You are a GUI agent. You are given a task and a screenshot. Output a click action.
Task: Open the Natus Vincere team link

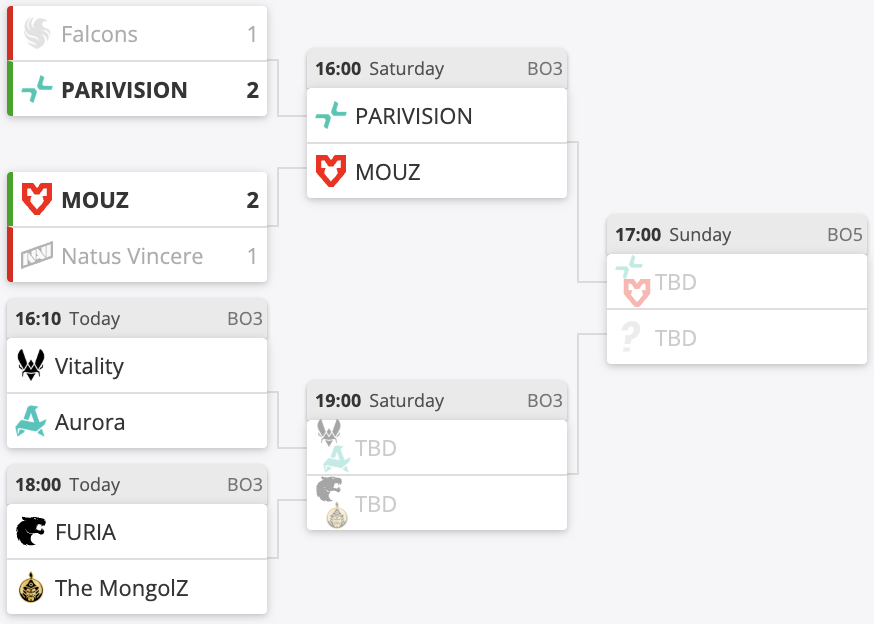tap(132, 256)
